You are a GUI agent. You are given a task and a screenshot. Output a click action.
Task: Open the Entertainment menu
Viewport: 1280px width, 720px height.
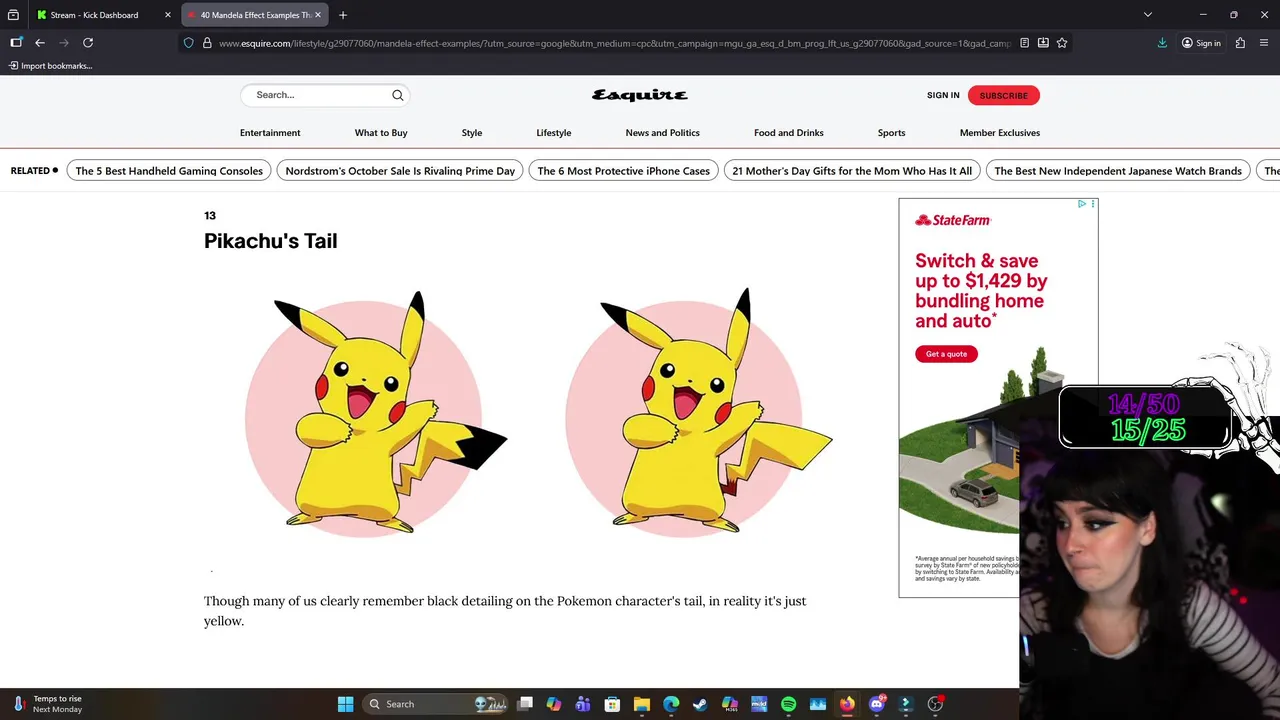[x=270, y=133]
